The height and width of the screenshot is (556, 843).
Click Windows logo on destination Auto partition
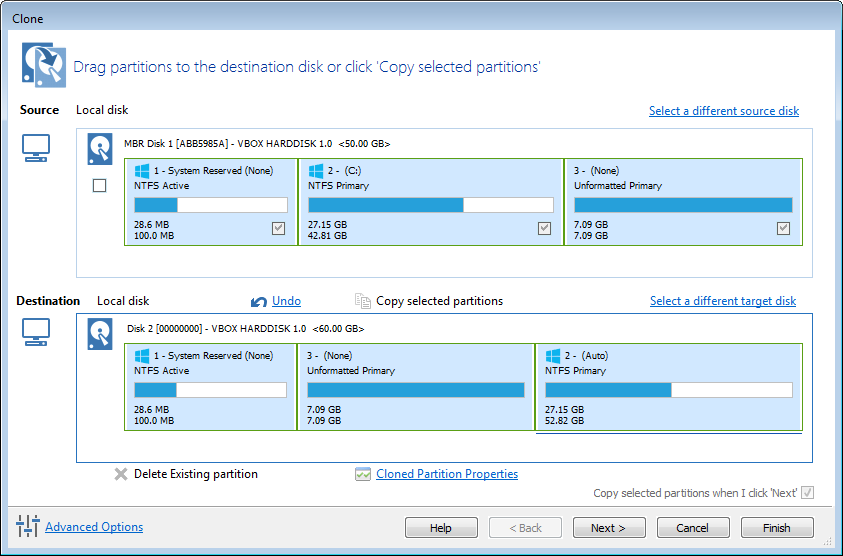[x=553, y=356]
